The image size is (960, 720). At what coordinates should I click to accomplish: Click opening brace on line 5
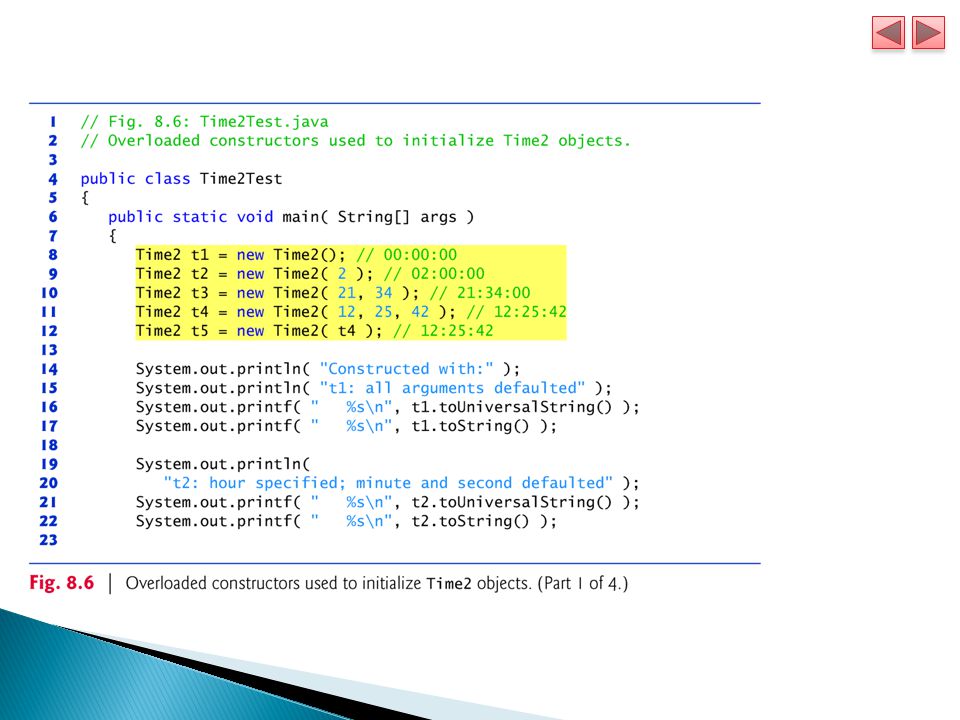coord(85,198)
